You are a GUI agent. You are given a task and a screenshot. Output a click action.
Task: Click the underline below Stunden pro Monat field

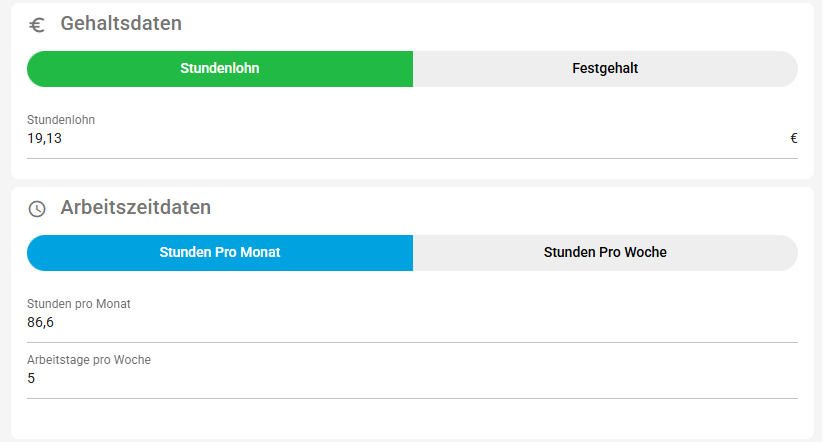pyautogui.click(x=412, y=342)
